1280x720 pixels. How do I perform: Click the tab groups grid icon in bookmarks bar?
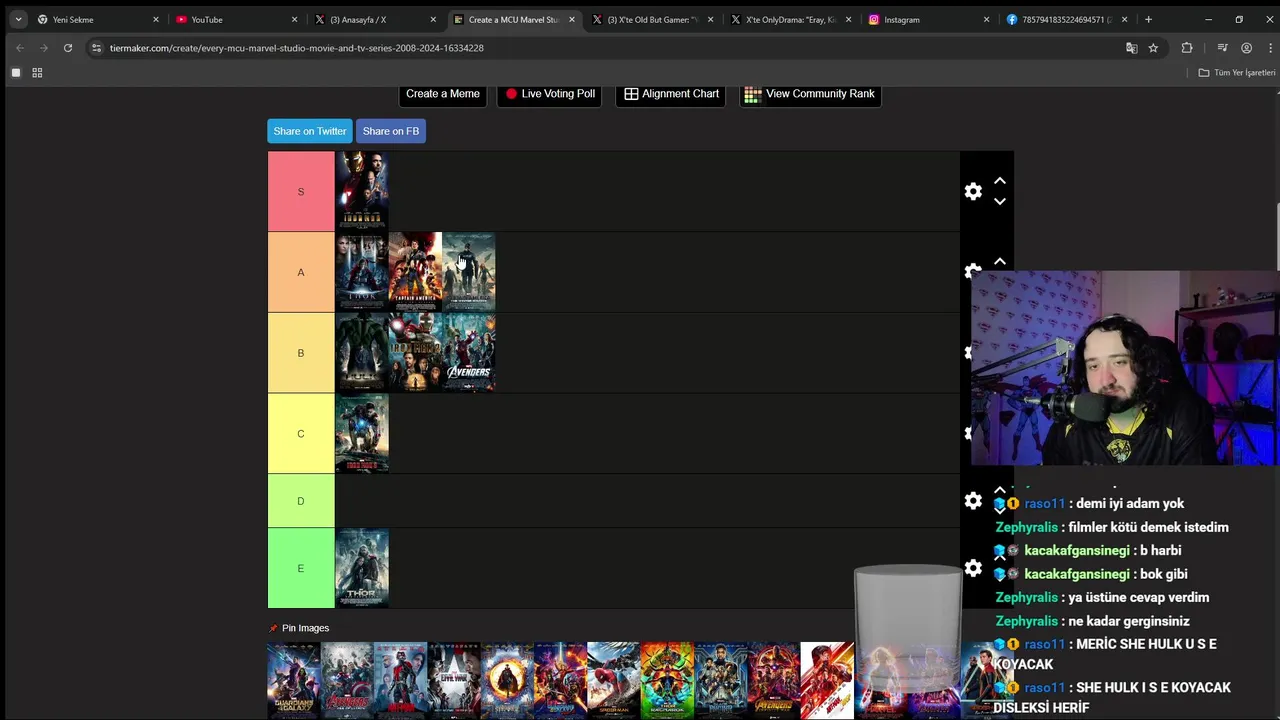[37, 72]
